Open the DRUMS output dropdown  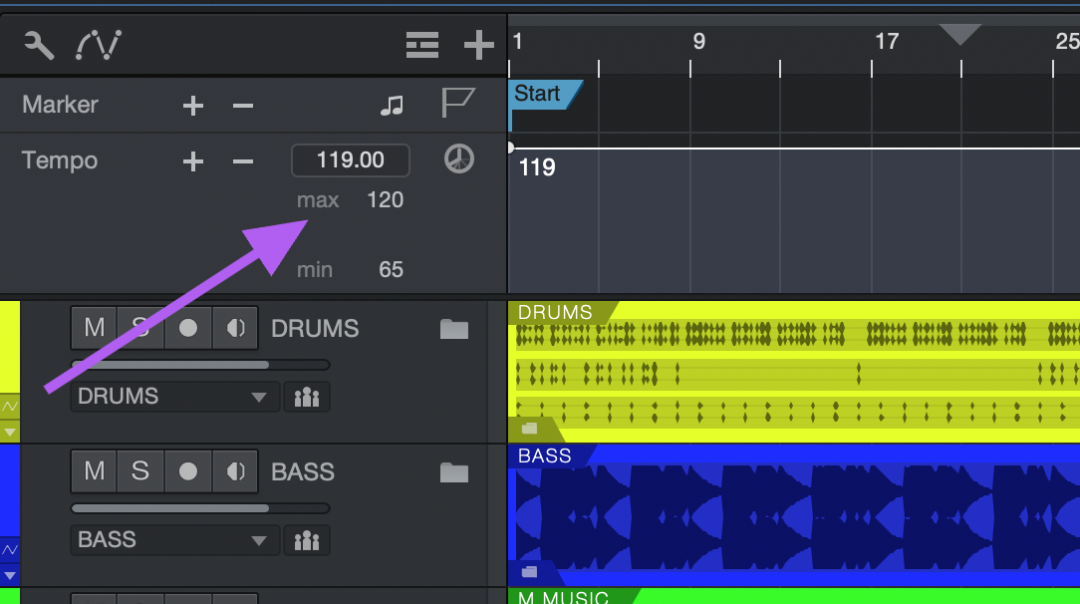pyautogui.click(x=173, y=396)
